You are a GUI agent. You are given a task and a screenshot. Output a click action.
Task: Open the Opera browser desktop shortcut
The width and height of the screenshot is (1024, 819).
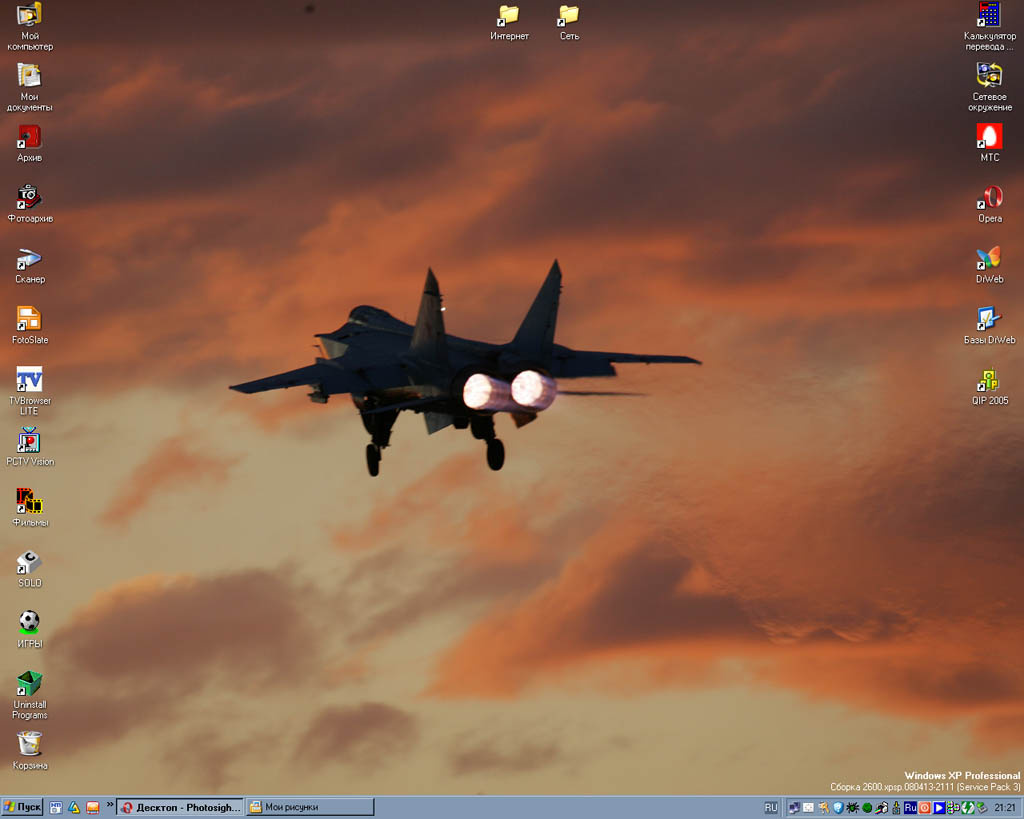click(989, 197)
